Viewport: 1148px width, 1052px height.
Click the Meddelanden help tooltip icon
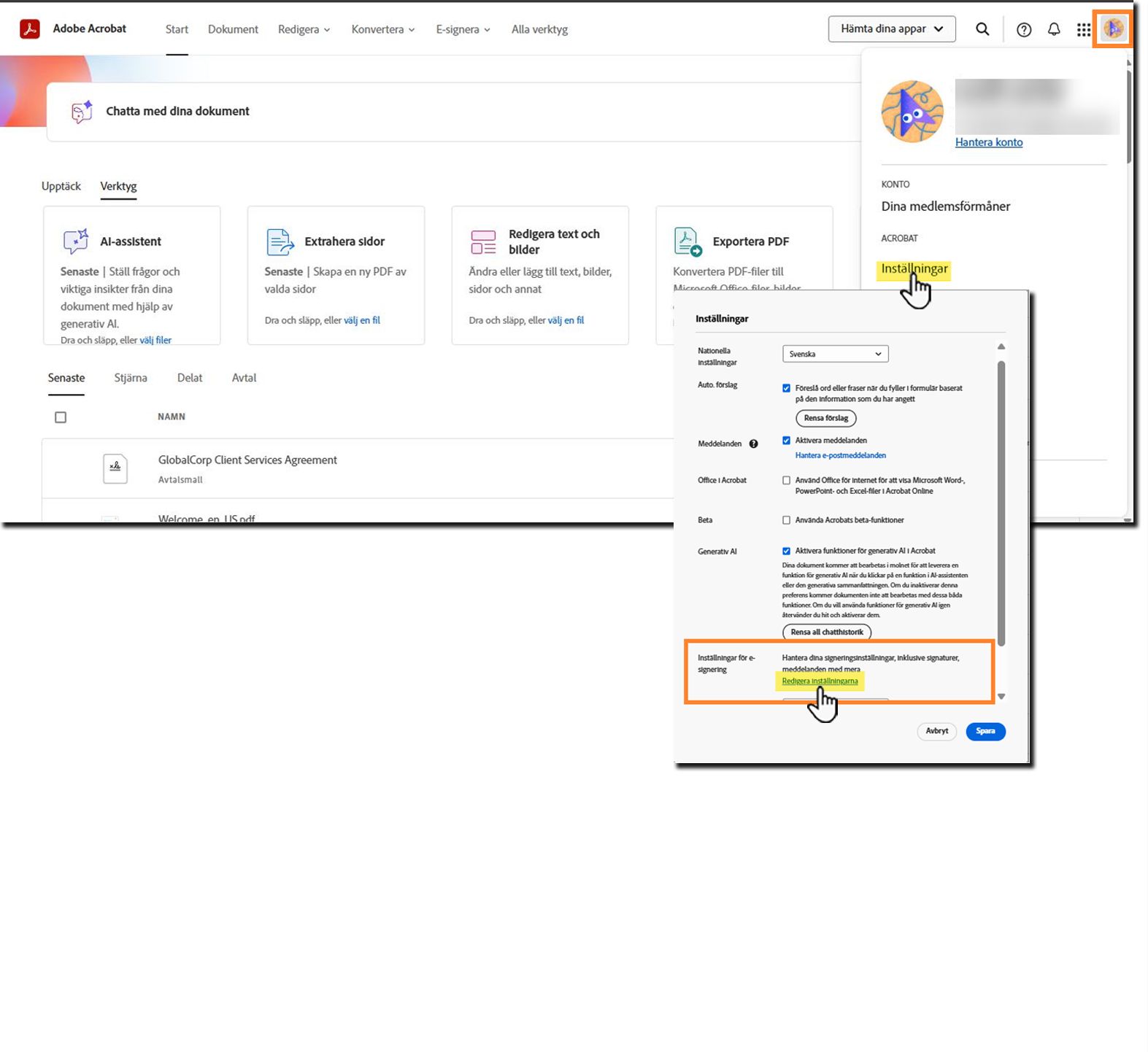(x=753, y=444)
